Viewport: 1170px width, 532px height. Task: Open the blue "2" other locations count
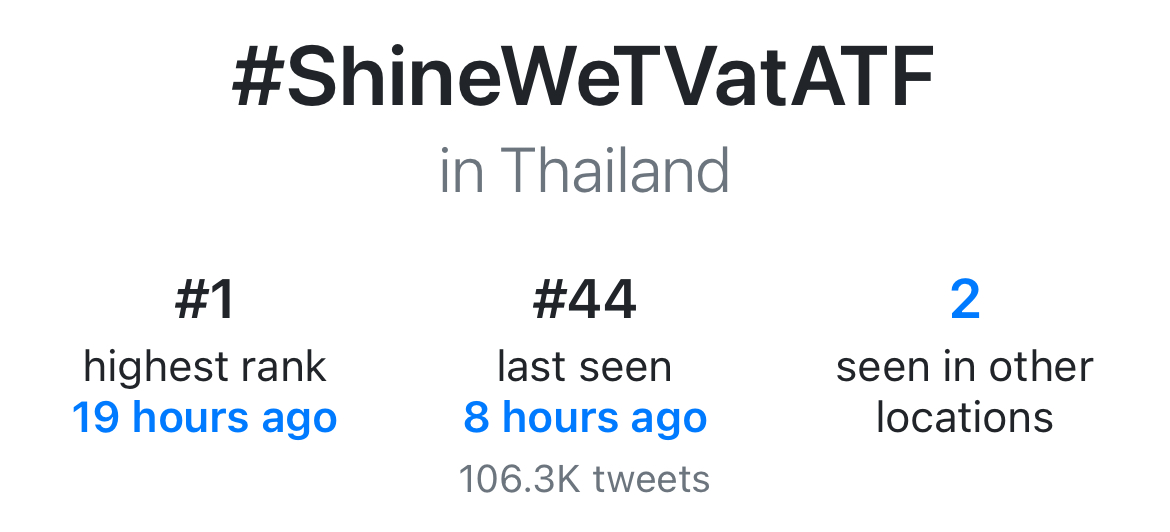click(x=965, y=301)
